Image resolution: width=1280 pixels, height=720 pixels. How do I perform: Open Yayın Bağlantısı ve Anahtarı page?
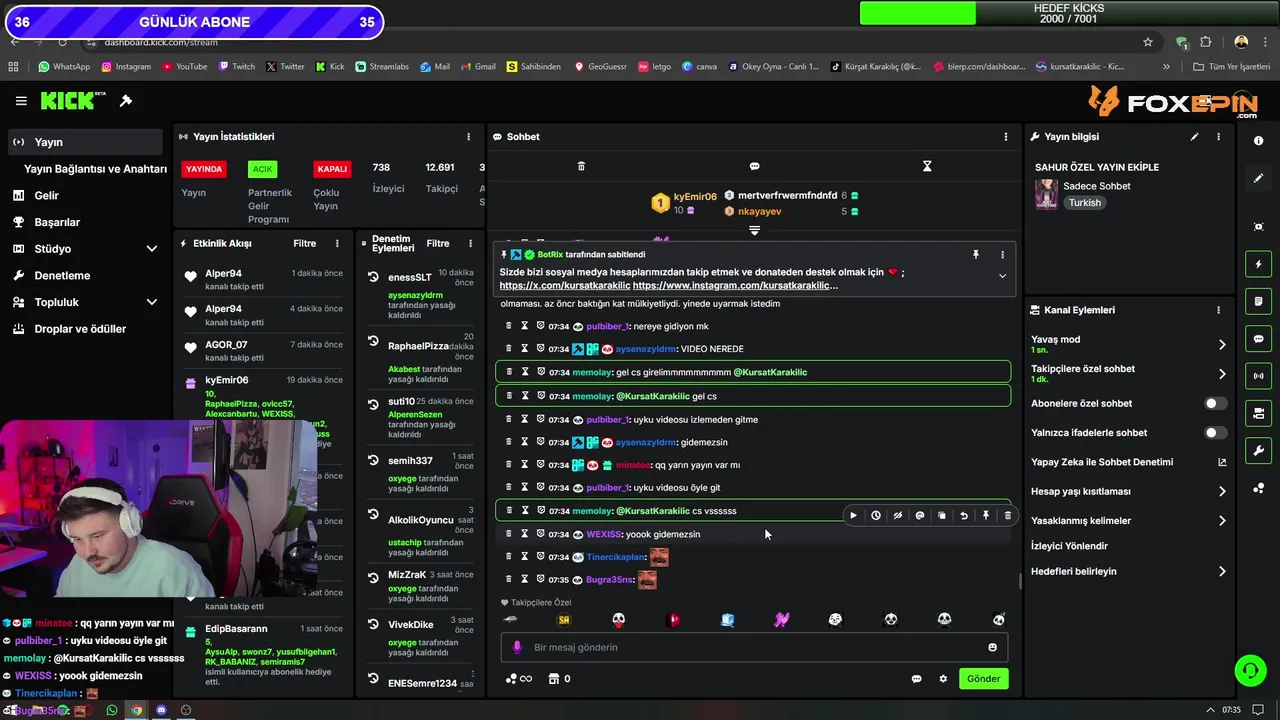pos(95,169)
